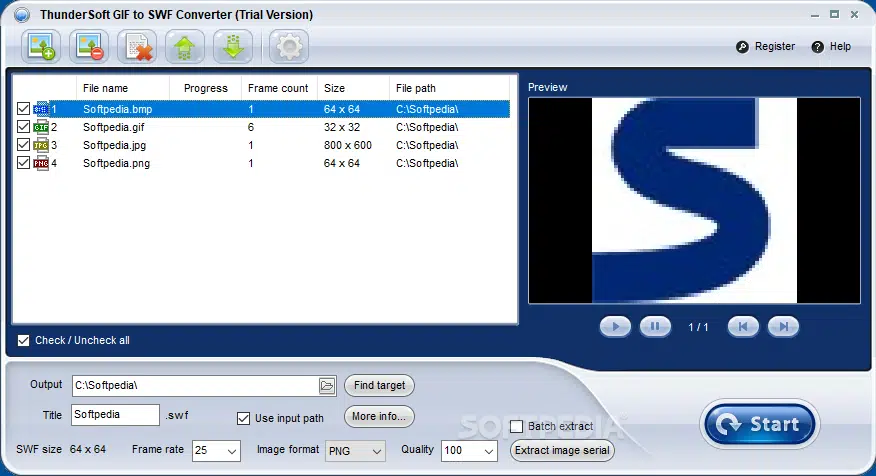
Task: Click the frame count 6 cell
Action: pyautogui.click(x=251, y=127)
